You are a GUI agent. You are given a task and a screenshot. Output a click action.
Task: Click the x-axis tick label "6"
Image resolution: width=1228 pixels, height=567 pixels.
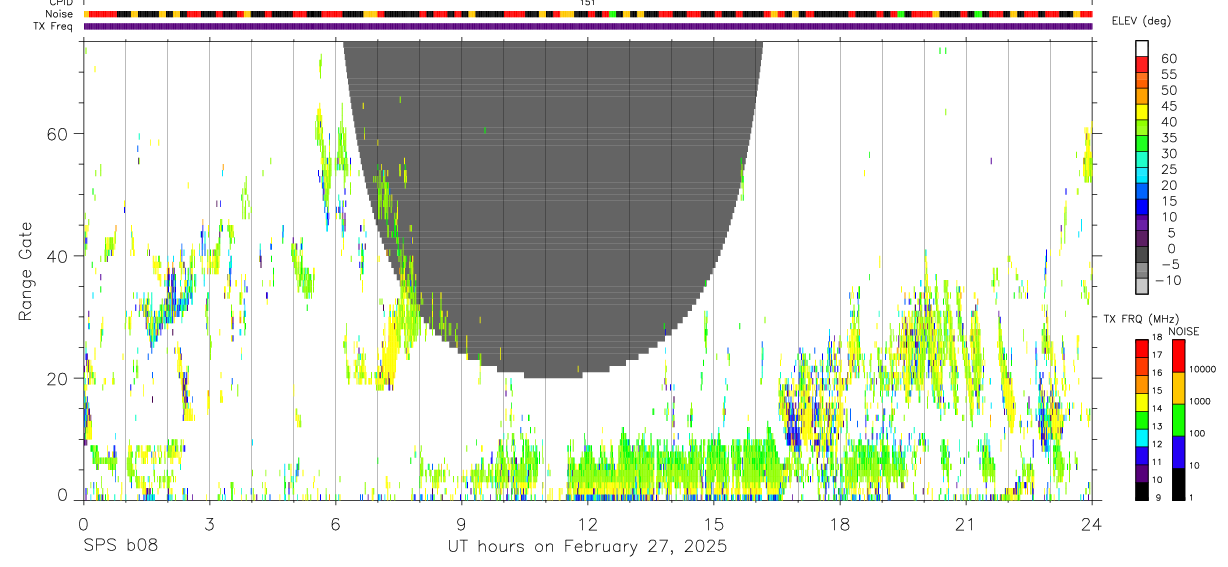pyautogui.click(x=335, y=524)
